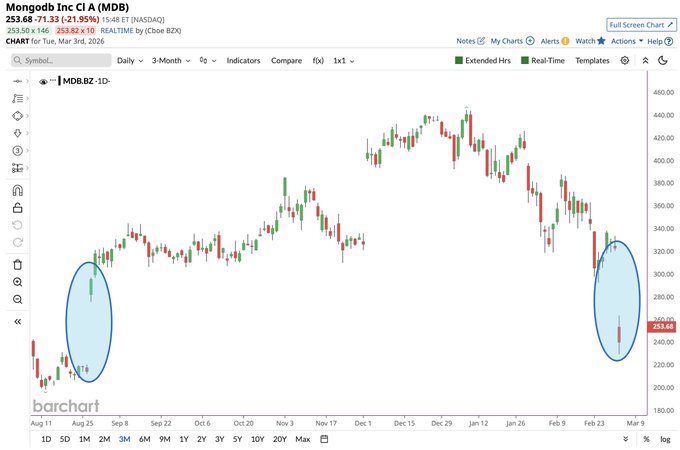The height and width of the screenshot is (450, 680).
Task: Open the shapes drawing tool
Action: (x=17, y=116)
